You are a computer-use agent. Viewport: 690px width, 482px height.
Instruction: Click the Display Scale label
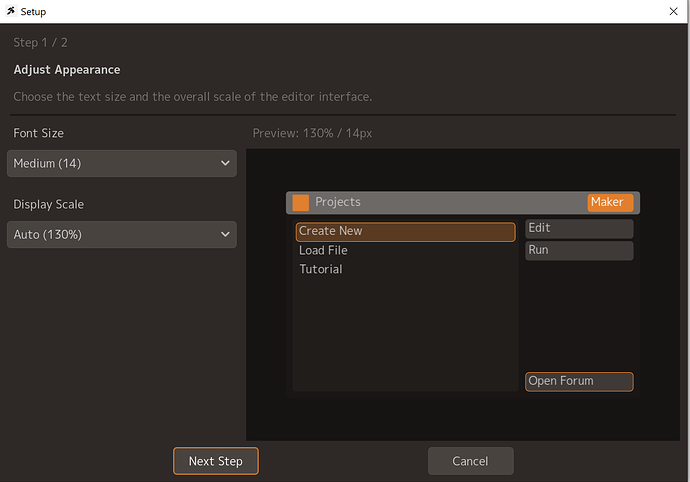pos(48,205)
